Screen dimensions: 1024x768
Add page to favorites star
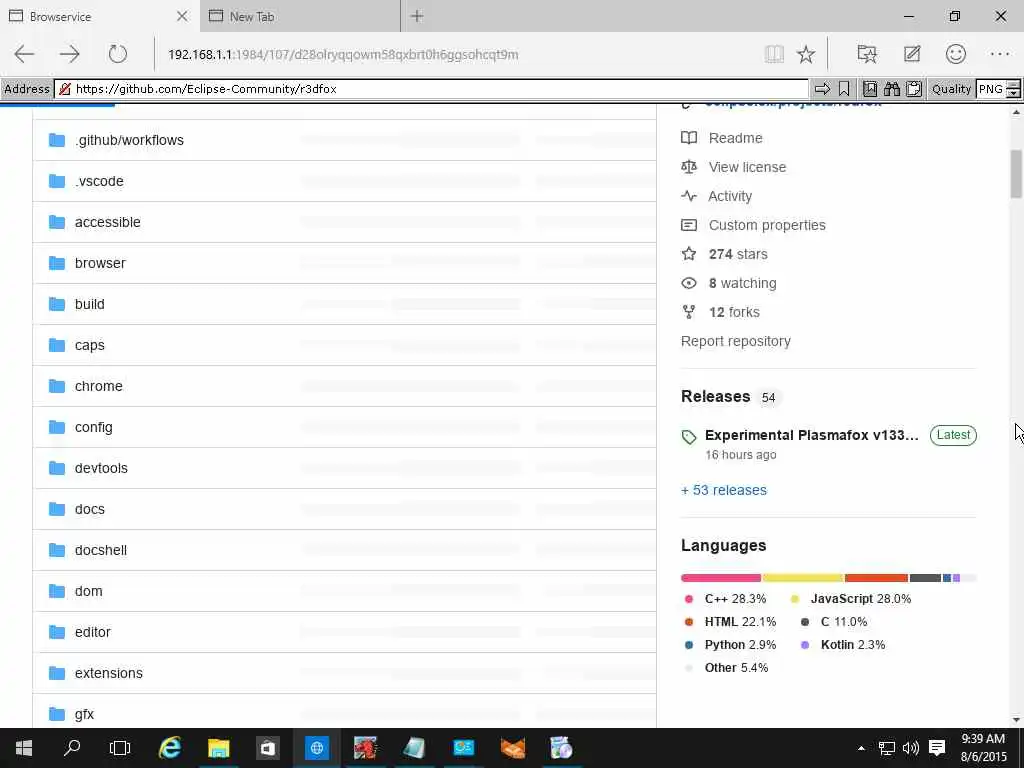point(806,54)
